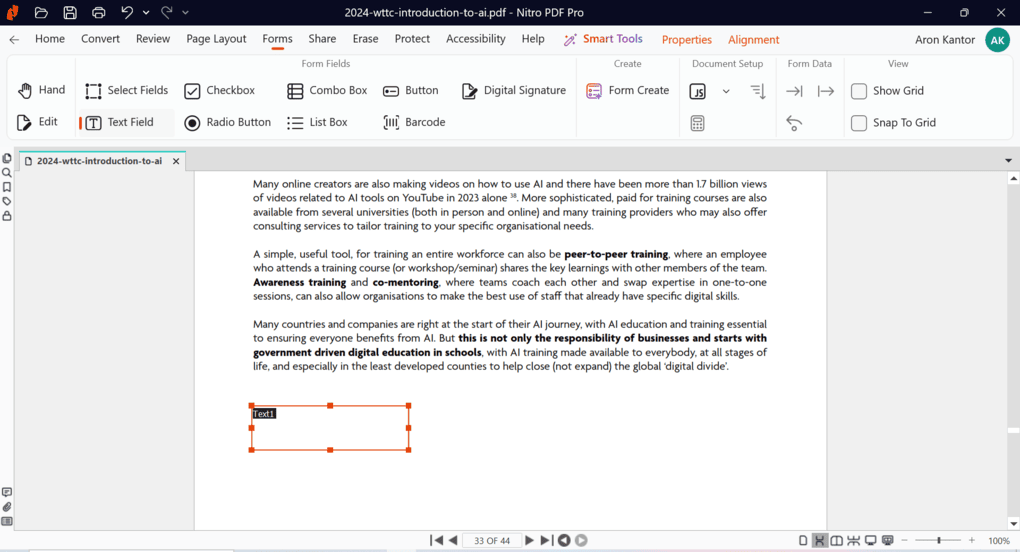The width and height of the screenshot is (1020, 552).
Task: Select the Text1 form field
Action: coord(330,428)
